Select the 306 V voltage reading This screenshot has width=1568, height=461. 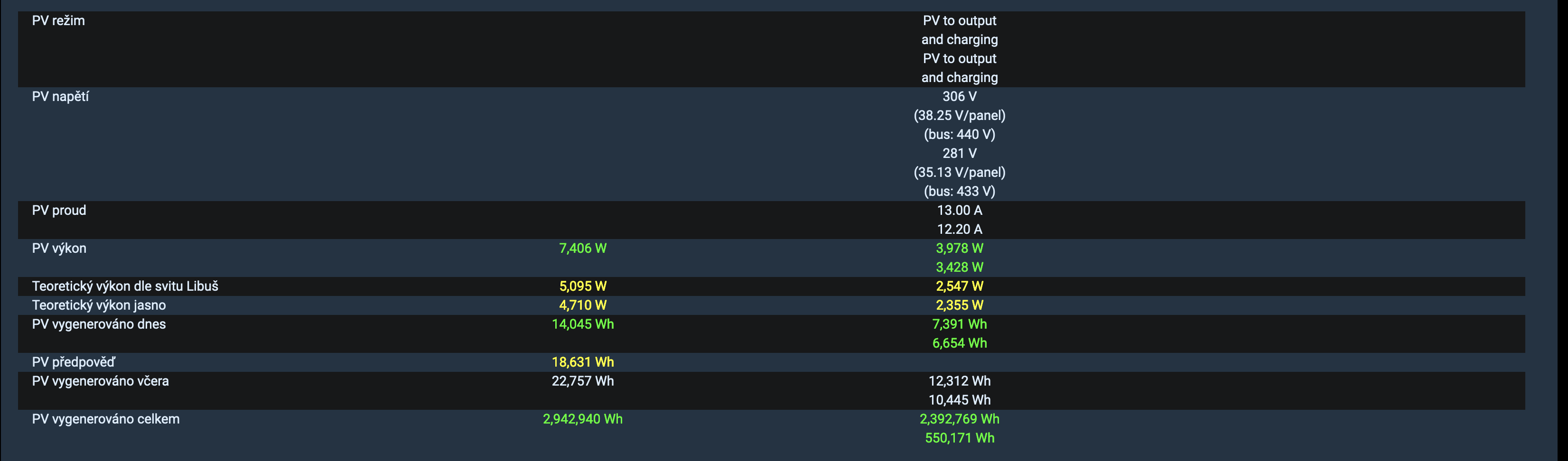[x=959, y=97]
